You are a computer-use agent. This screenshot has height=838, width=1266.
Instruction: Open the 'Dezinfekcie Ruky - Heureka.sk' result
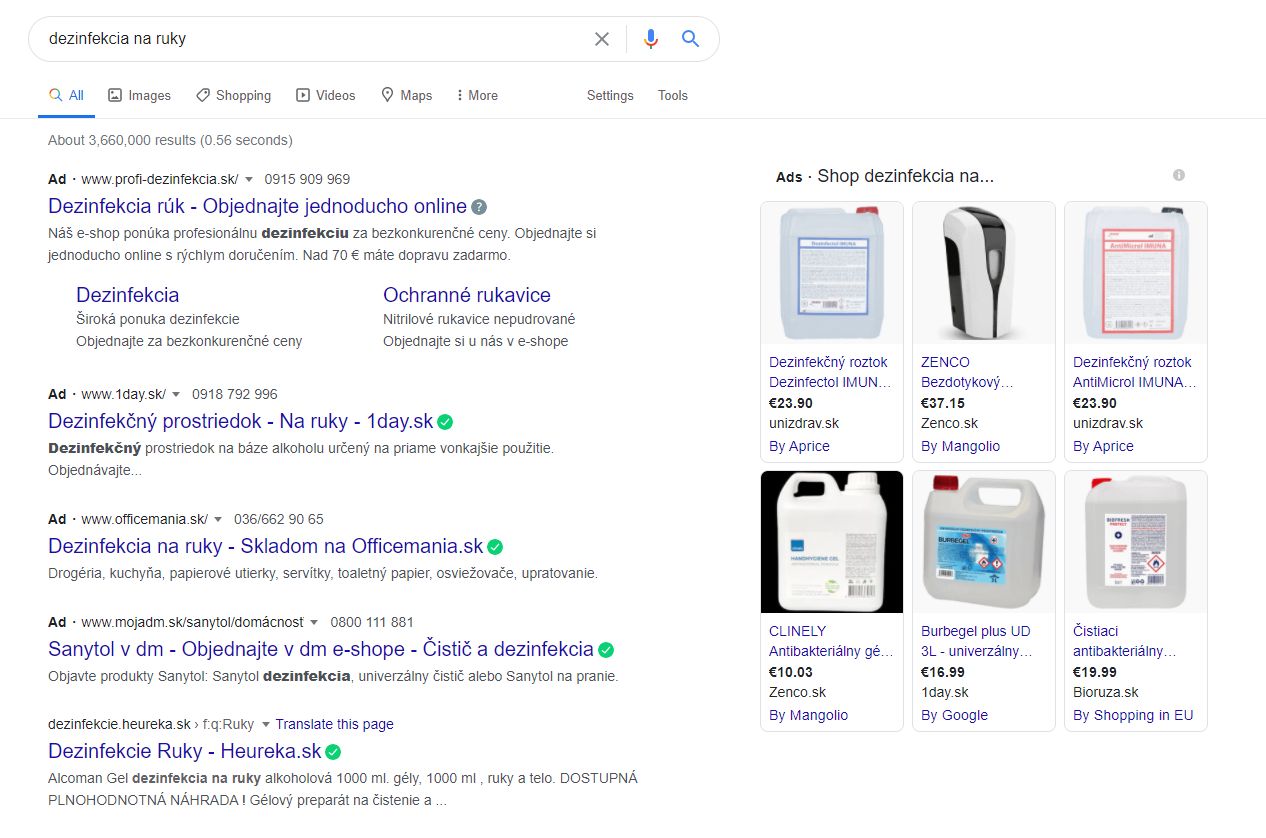[x=185, y=752]
